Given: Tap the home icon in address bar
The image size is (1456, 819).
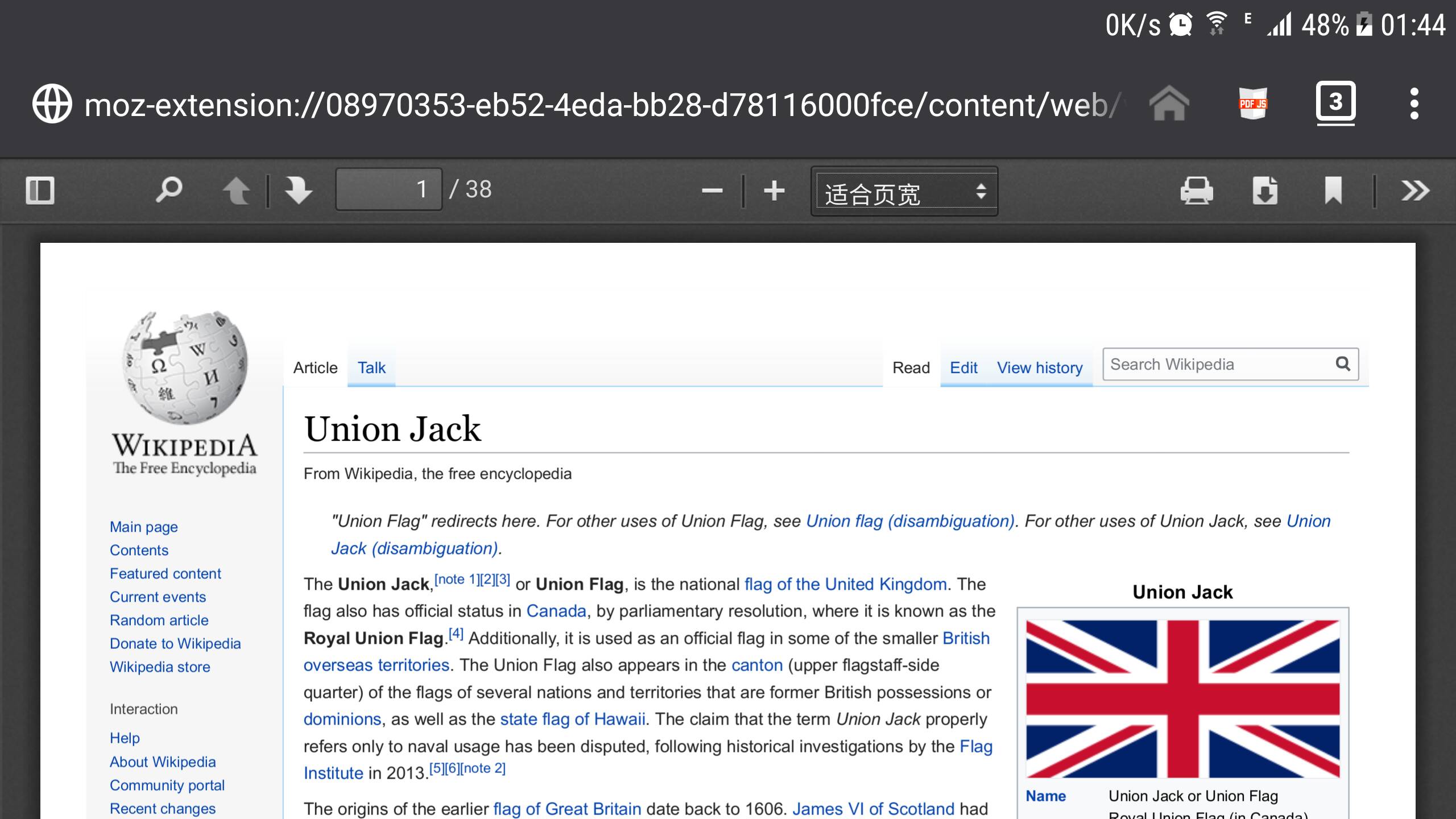Looking at the screenshot, I should pos(1169,104).
